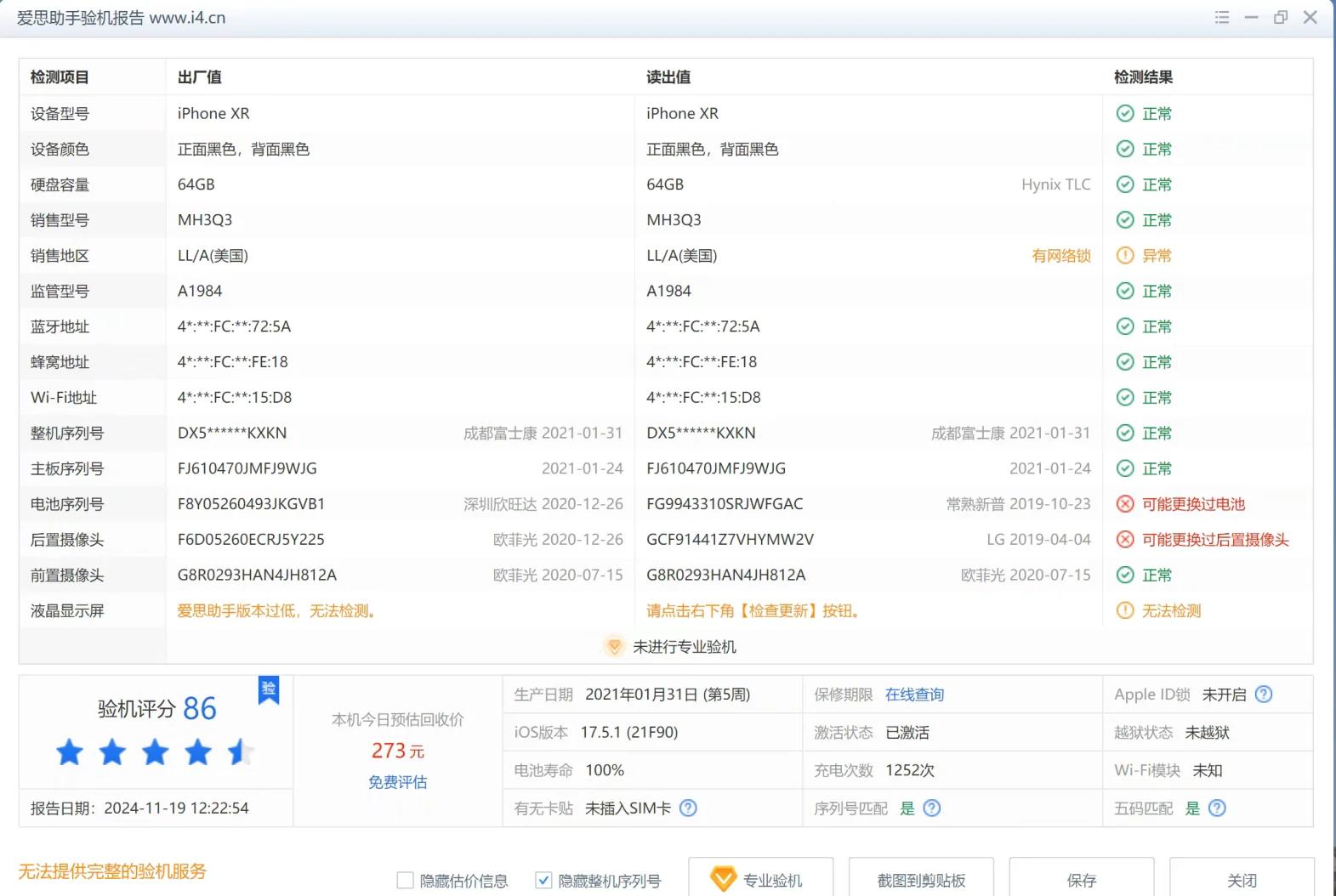Click the read rear camera serial GCF91441Z7VHYMW2V
The width and height of the screenshot is (1336, 896).
730,540
